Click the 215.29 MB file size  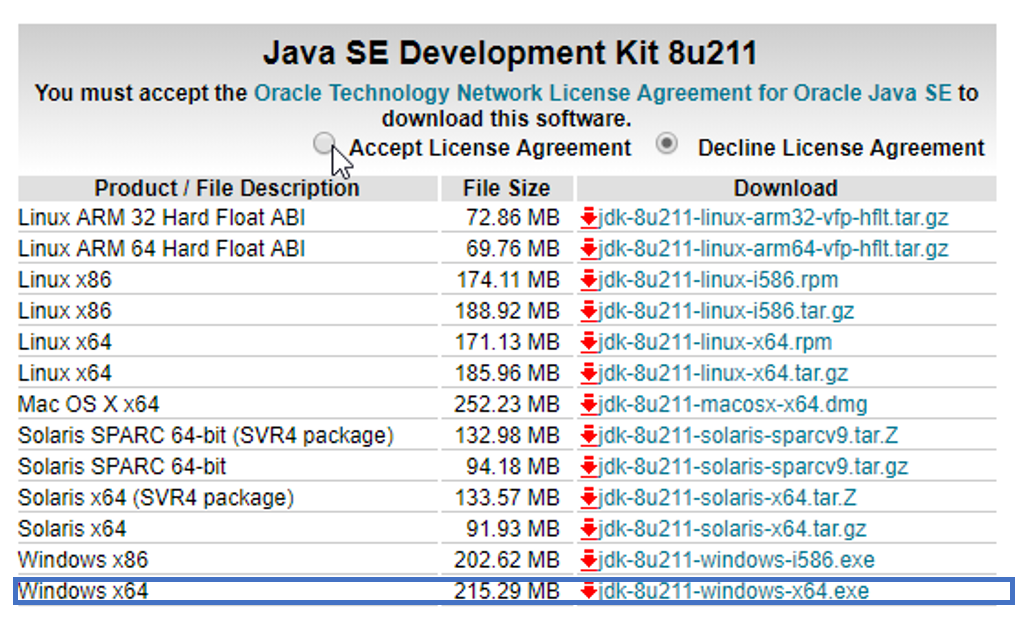[507, 590]
